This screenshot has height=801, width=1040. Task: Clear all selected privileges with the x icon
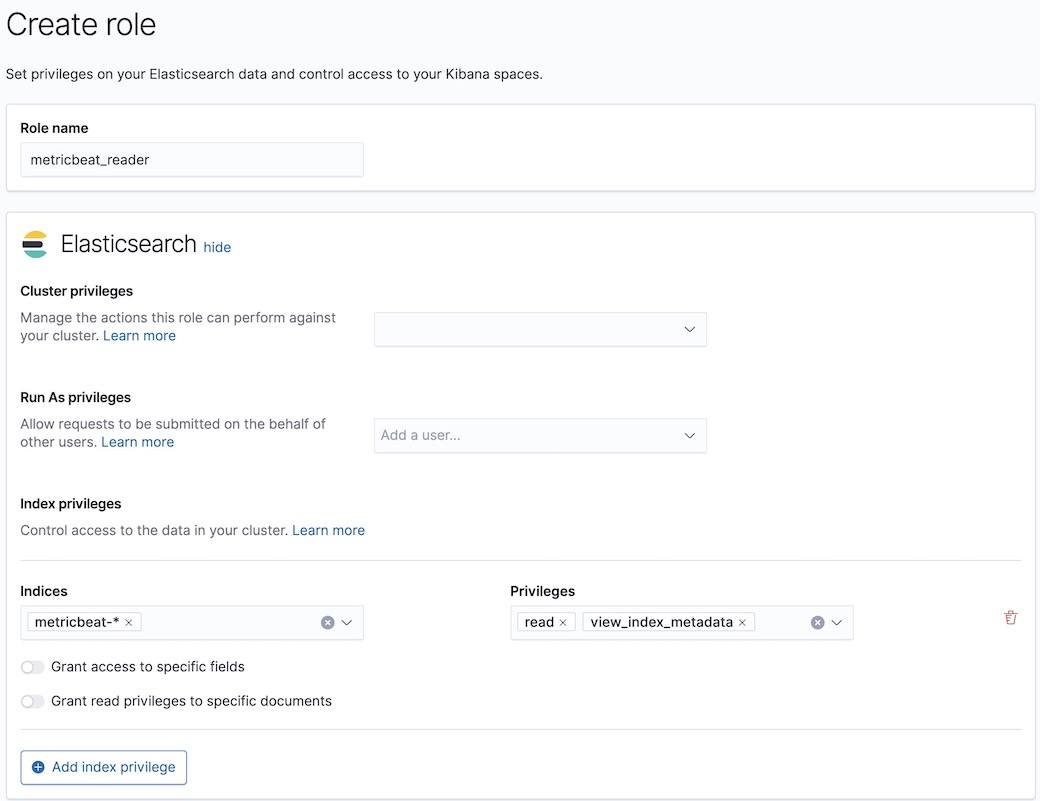coord(817,621)
